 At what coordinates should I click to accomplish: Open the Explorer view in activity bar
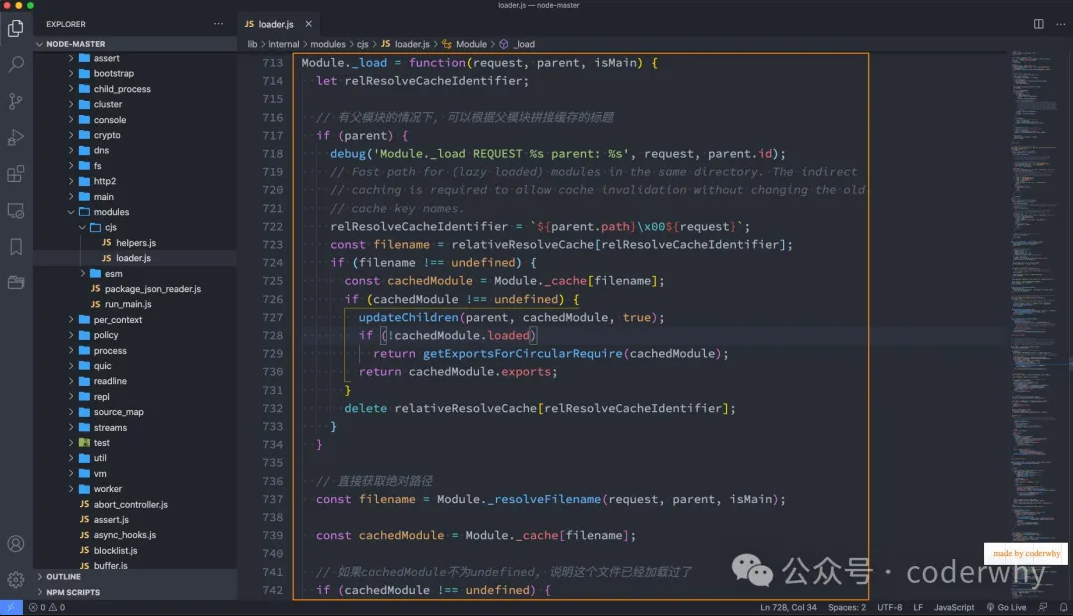[x=16, y=27]
